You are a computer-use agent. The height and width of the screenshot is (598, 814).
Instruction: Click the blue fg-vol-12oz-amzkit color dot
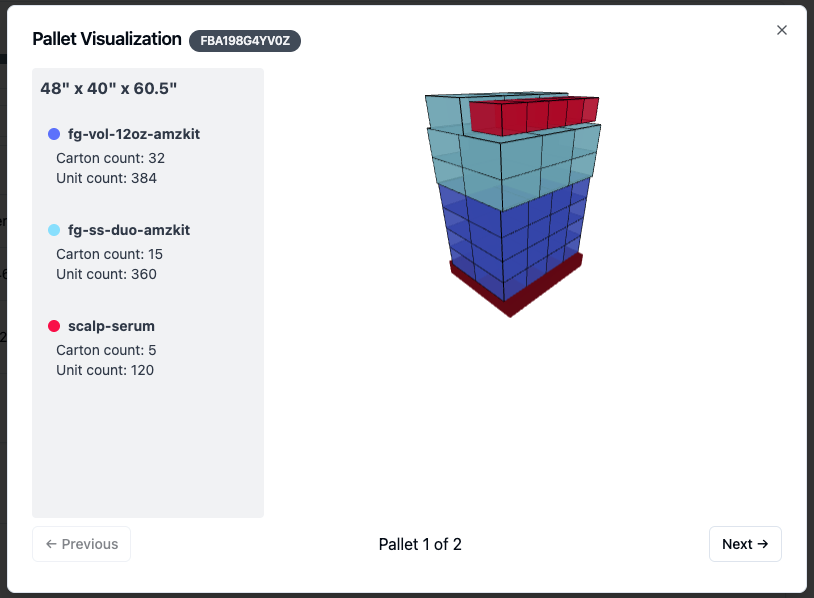[54, 134]
